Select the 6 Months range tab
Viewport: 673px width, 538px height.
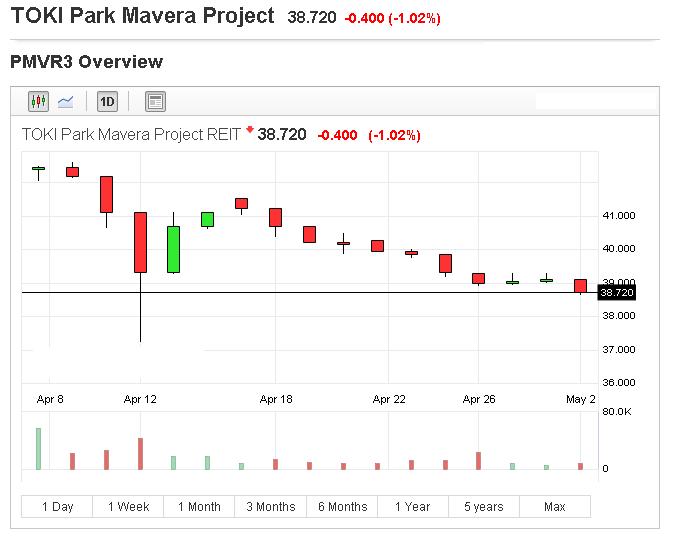[x=342, y=507]
